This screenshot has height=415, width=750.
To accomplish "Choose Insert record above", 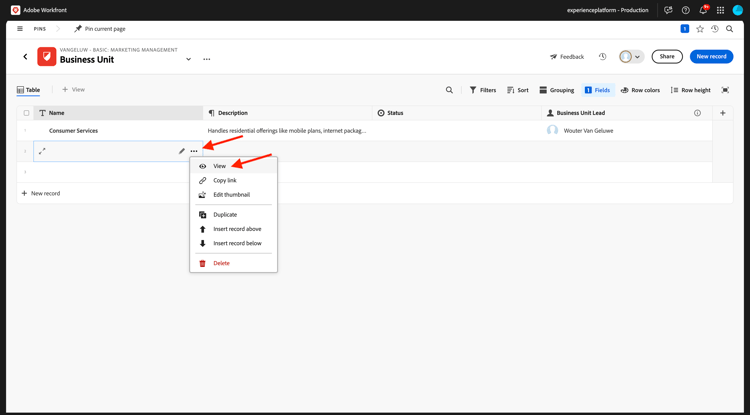I will point(233,229).
